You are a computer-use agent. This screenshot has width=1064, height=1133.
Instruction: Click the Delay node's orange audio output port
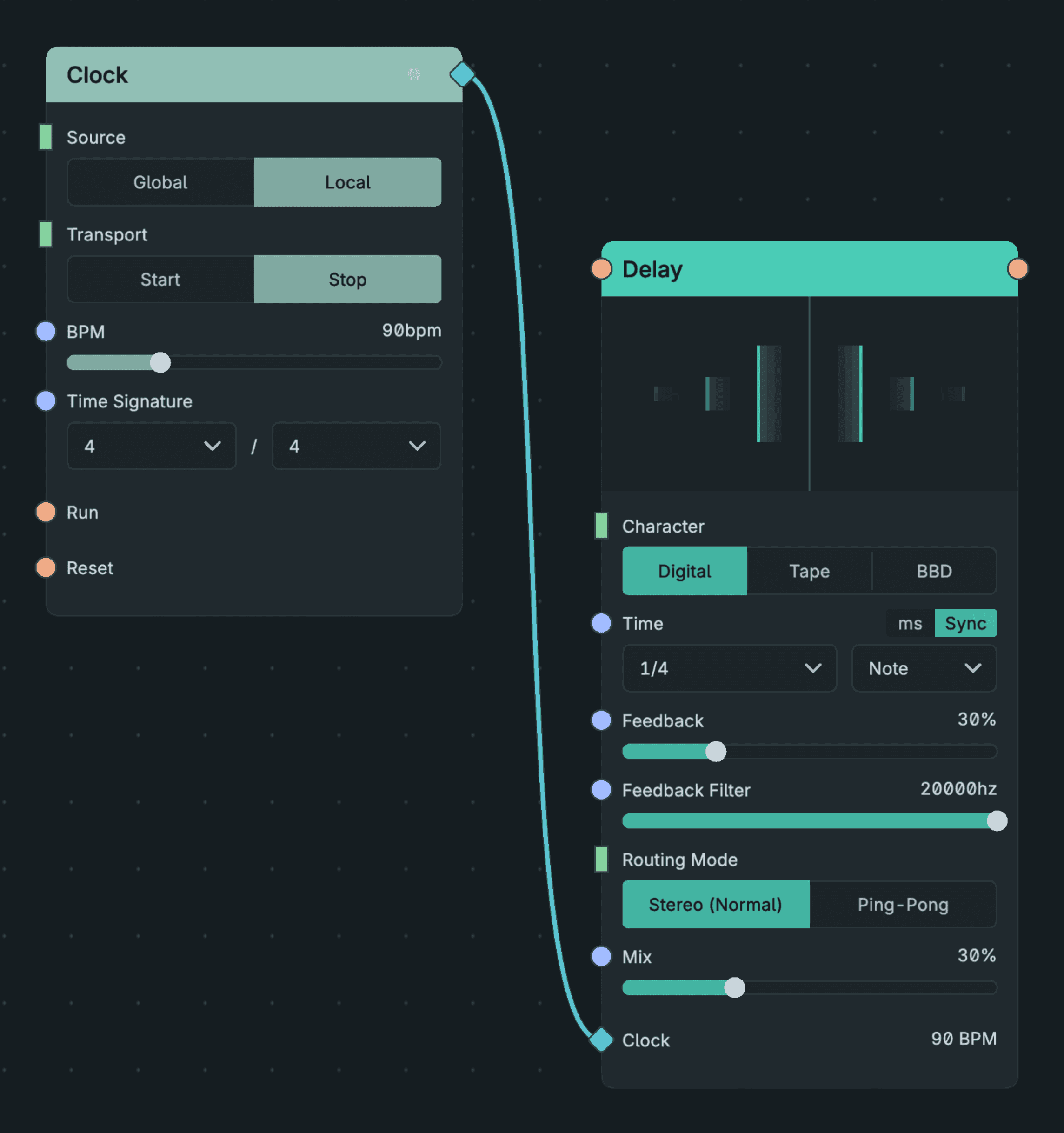pyautogui.click(x=1018, y=268)
